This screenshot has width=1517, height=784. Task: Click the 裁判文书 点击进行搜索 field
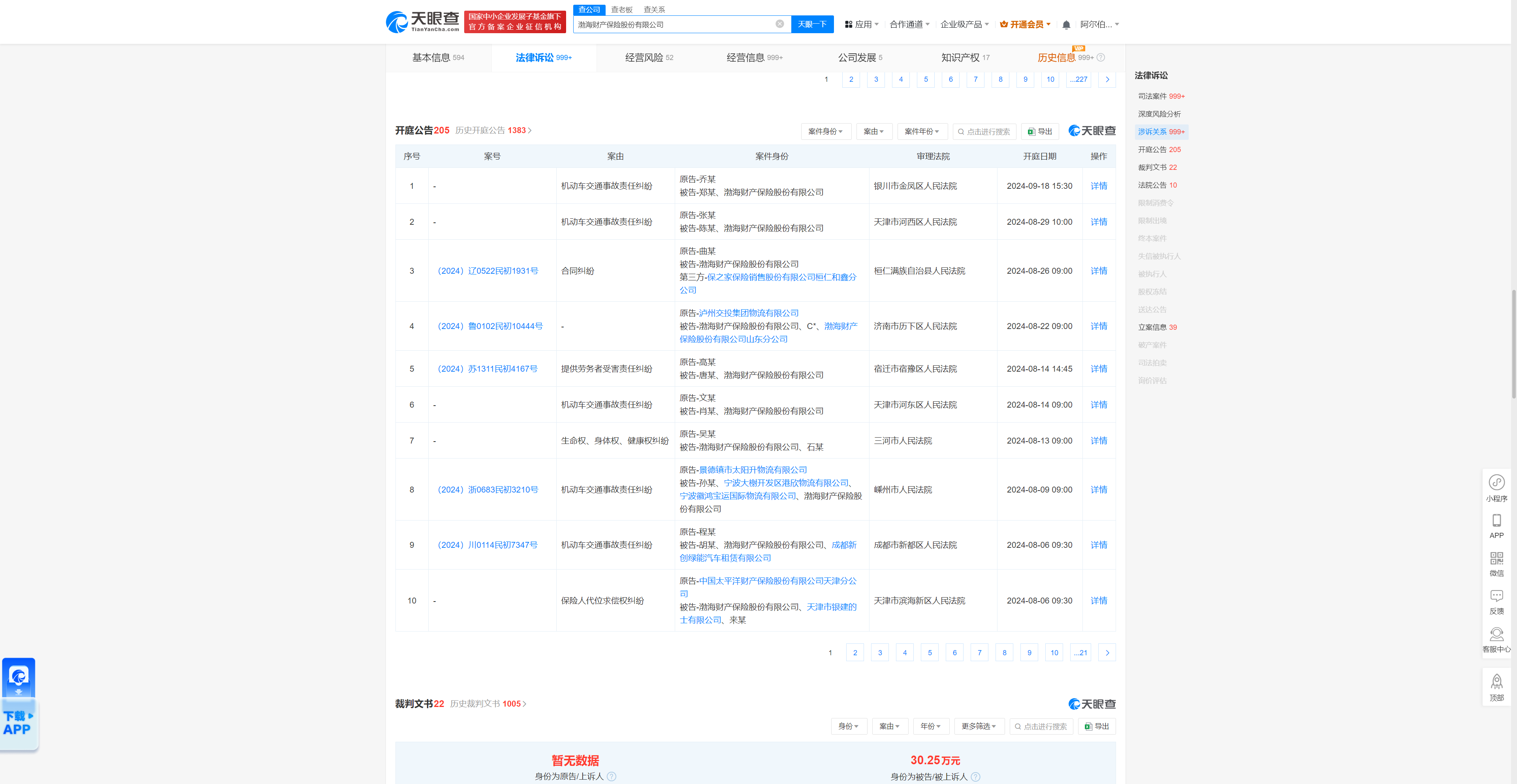pos(1041,726)
